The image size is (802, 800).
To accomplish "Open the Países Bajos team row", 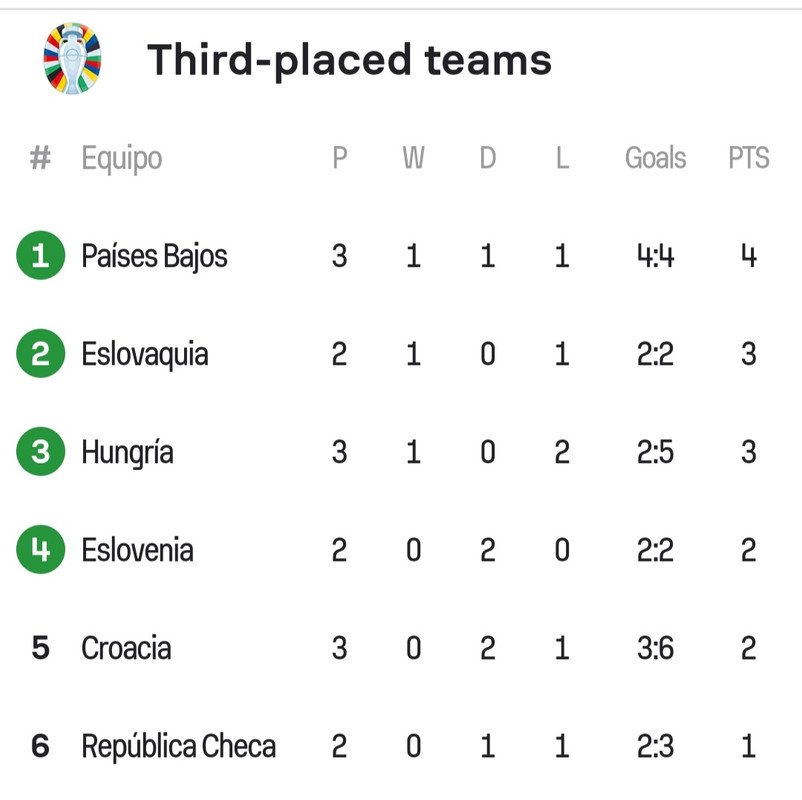I will [393, 255].
